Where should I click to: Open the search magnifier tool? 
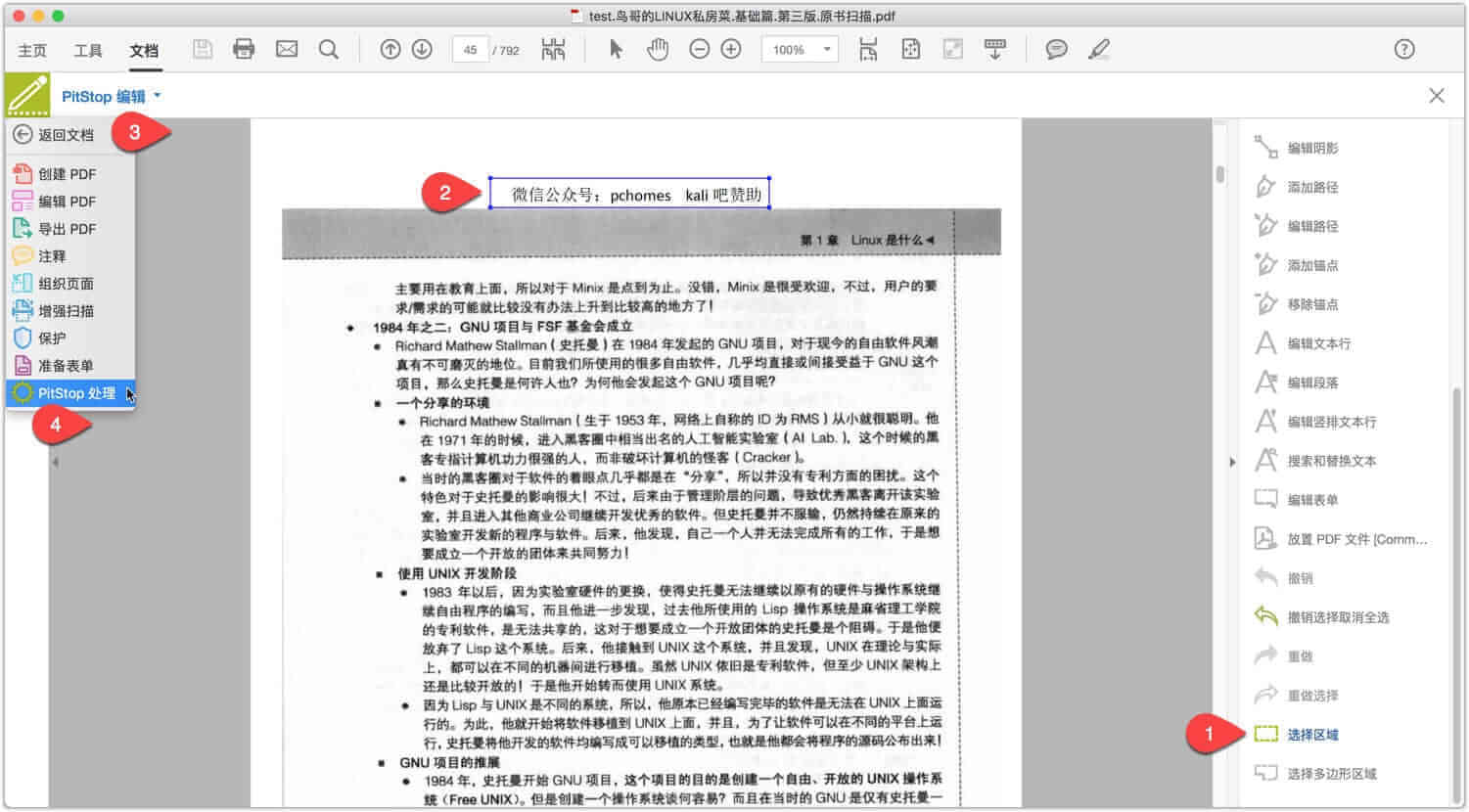pos(329,49)
